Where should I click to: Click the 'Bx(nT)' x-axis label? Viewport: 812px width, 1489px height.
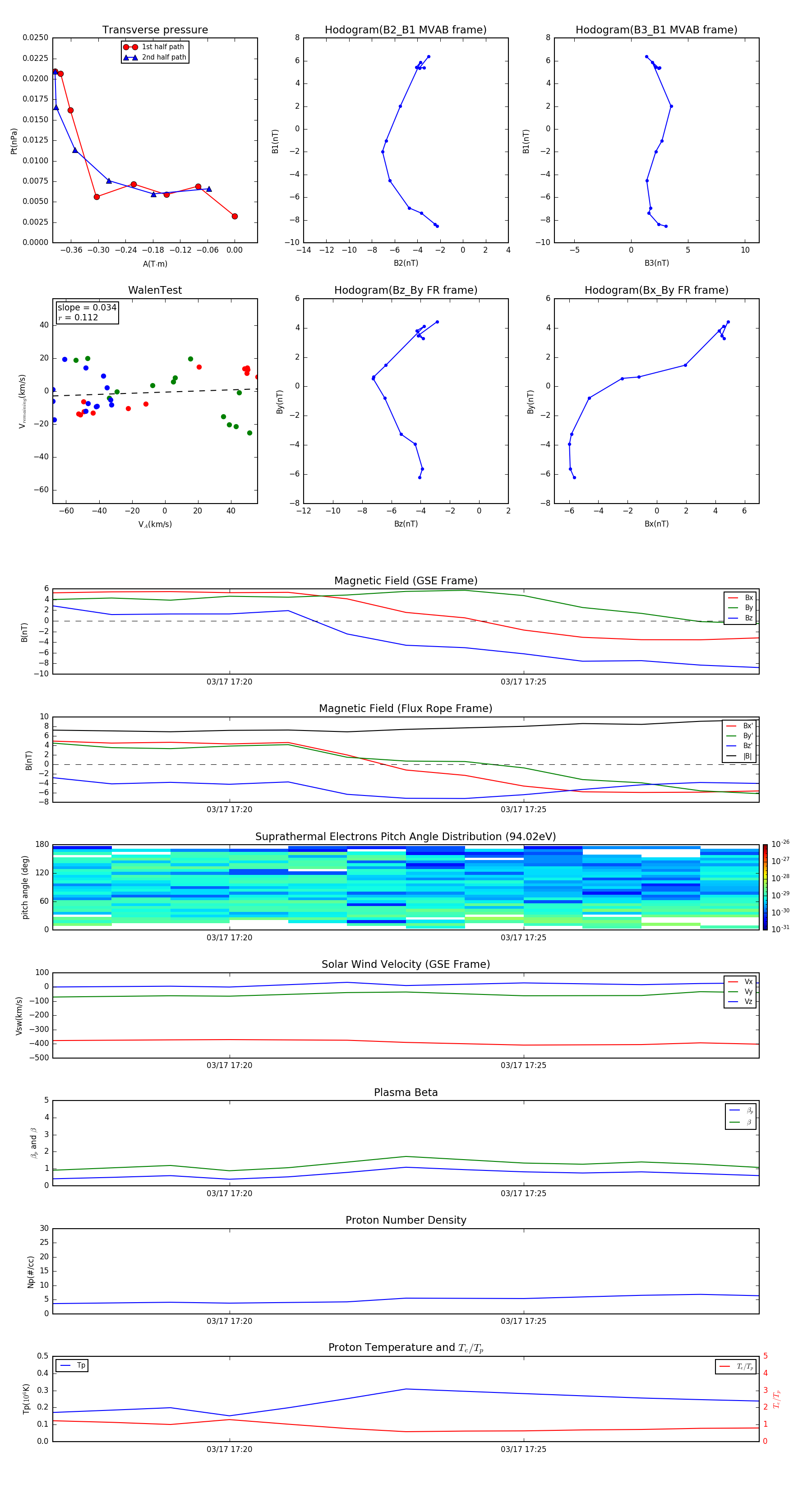656,524
